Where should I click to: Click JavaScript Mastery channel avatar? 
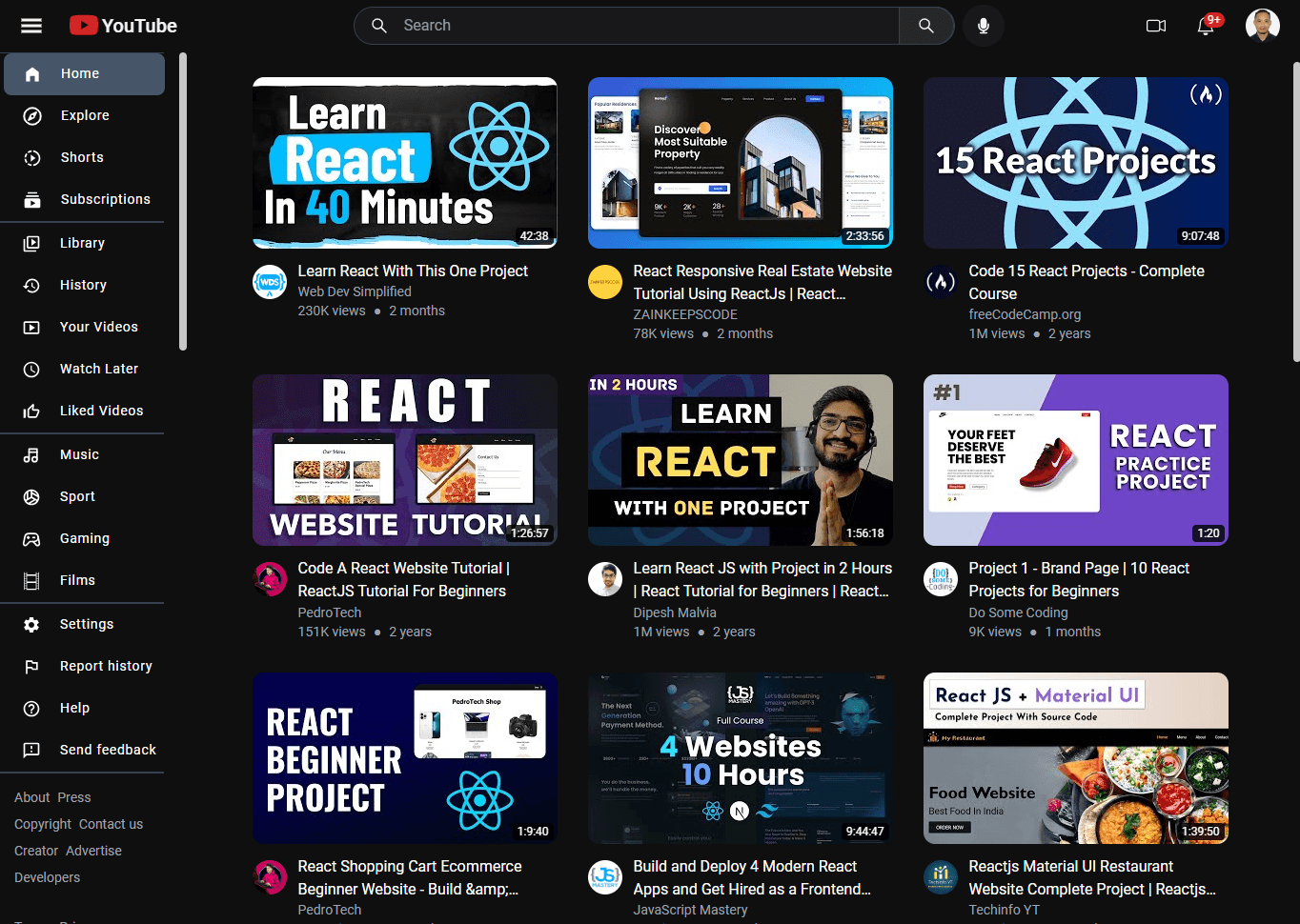[x=605, y=877]
